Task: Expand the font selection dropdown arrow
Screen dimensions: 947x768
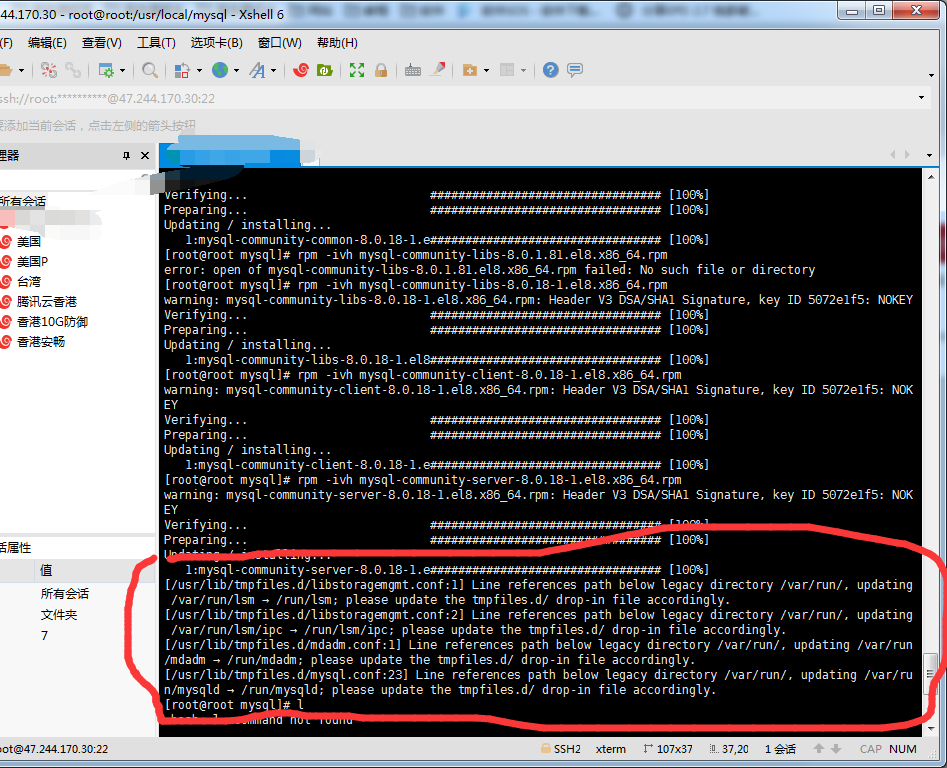Action: 272,70
